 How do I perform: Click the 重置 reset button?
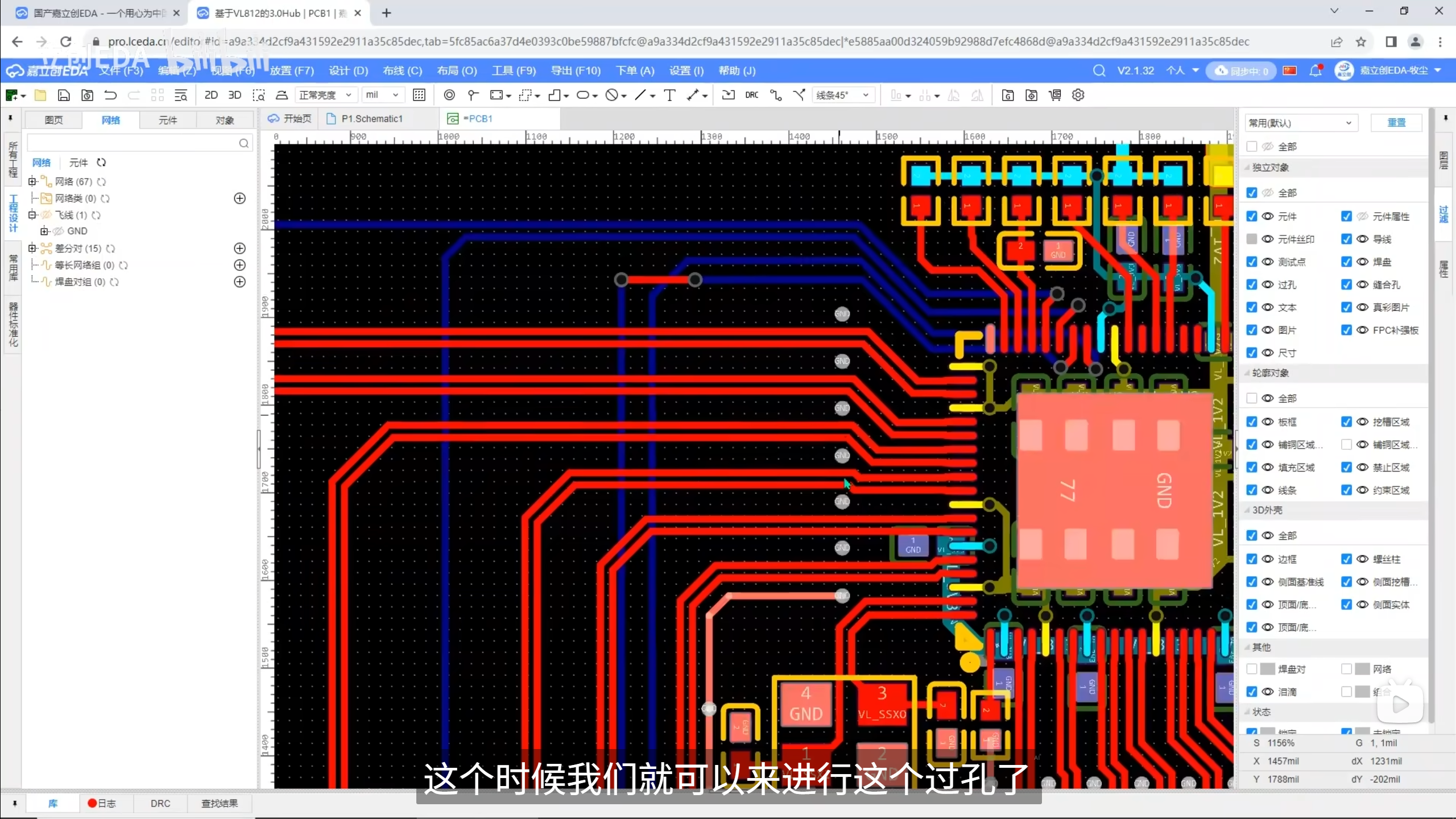coord(1396,123)
